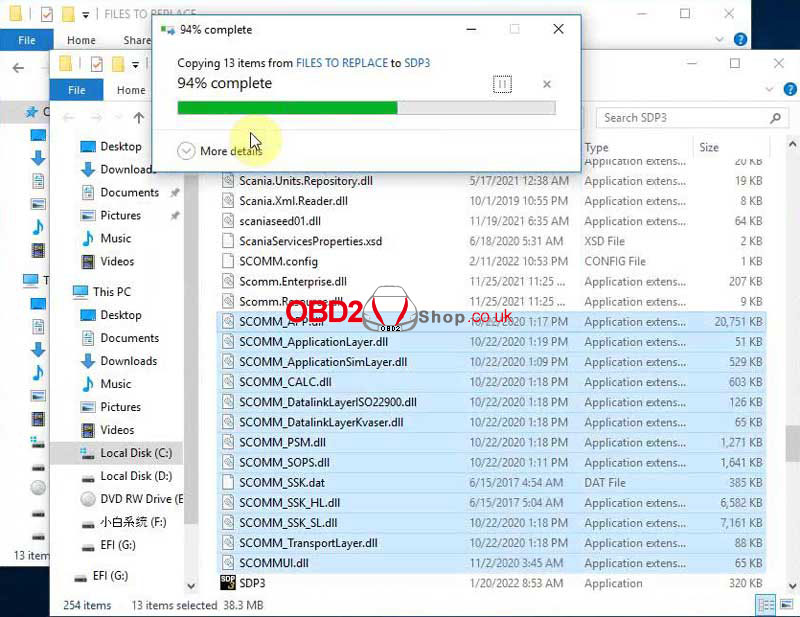
Task: Select SCOMM_TransportLayer.dll file
Action: (308, 543)
